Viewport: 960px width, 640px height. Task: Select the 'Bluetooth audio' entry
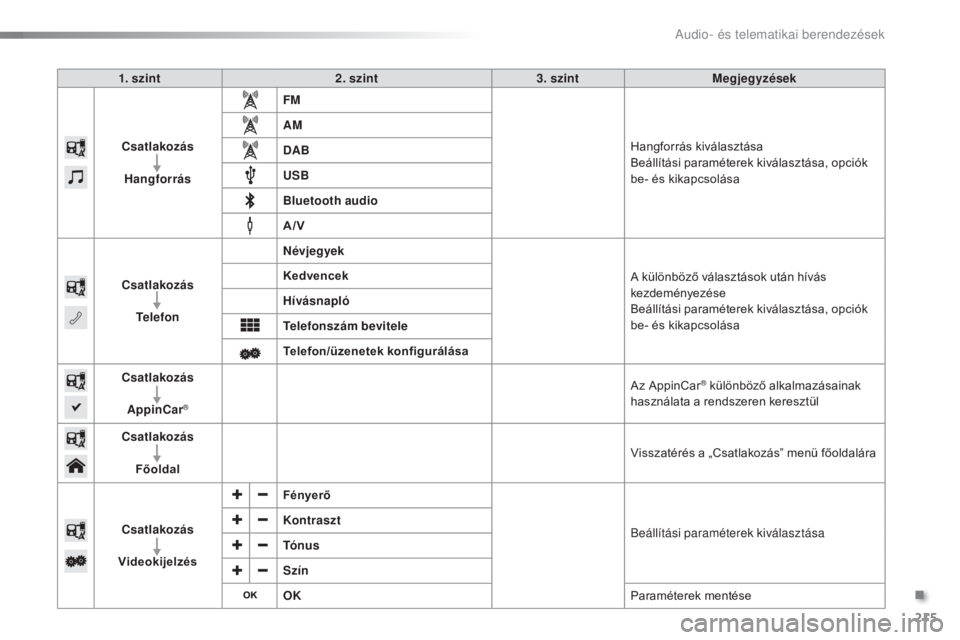pyautogui.click(x=330, y=200)
